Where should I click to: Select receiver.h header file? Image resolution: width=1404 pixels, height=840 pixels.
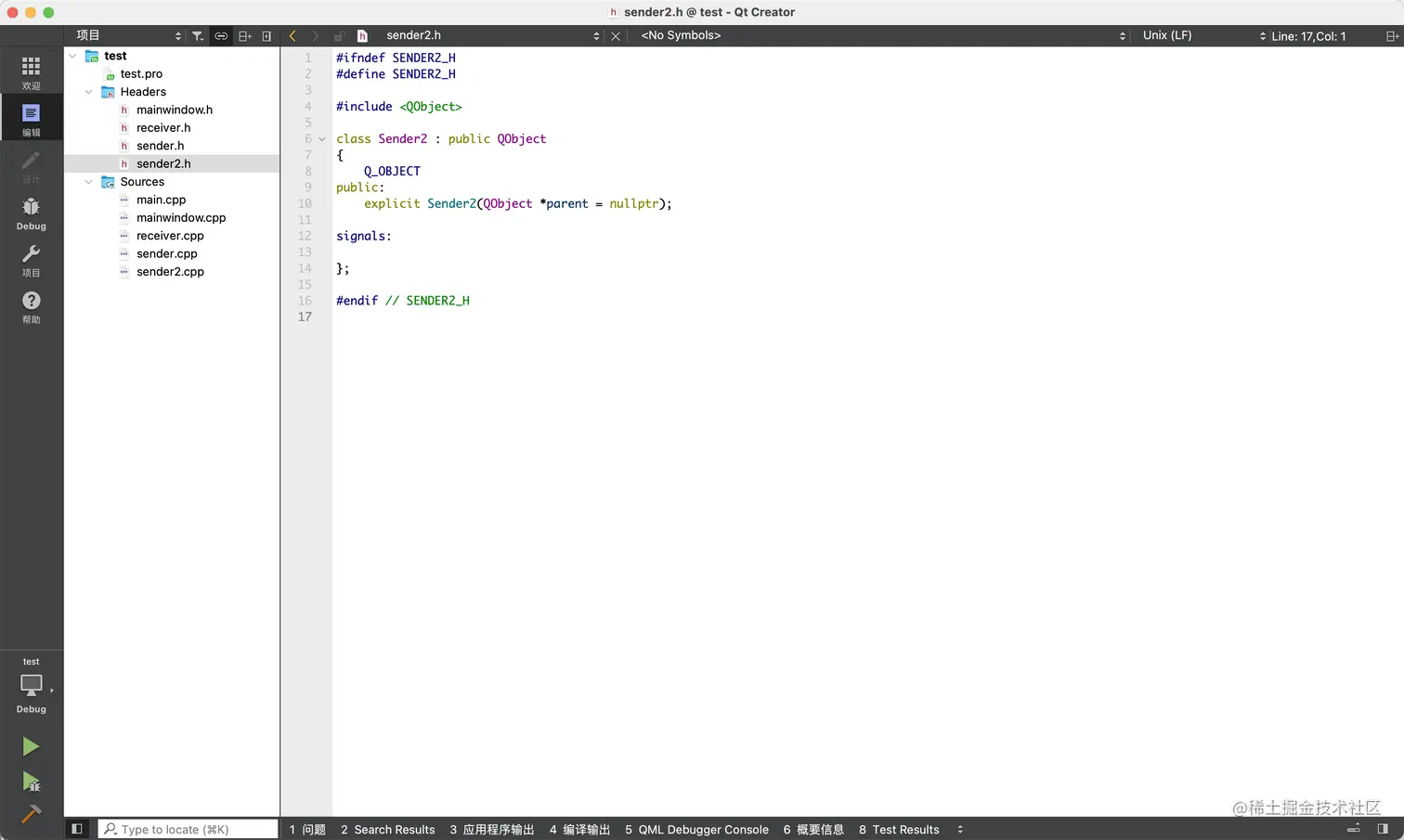coord(163,128)
